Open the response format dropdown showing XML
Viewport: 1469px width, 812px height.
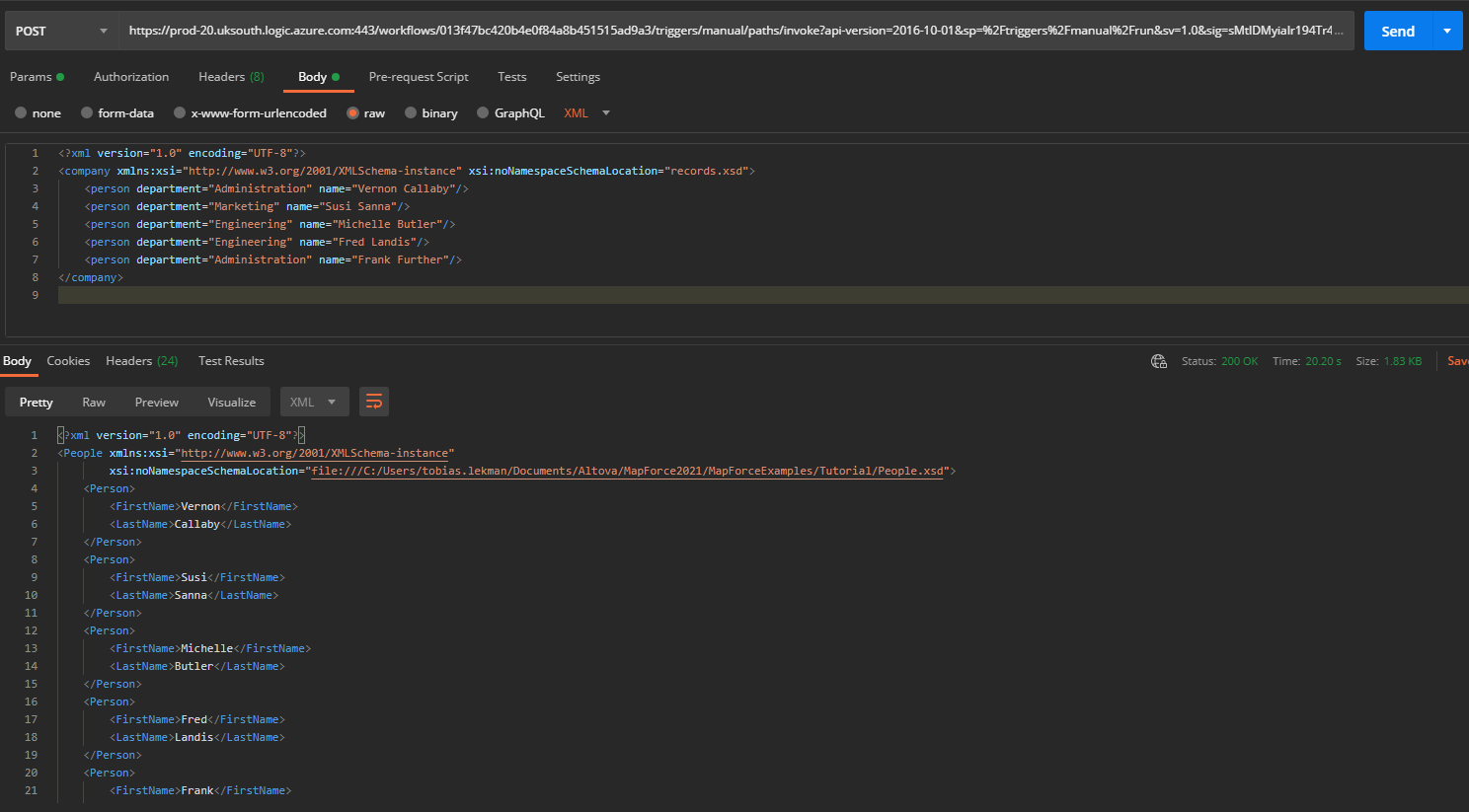pyautogui.click(x=314, y=402)
